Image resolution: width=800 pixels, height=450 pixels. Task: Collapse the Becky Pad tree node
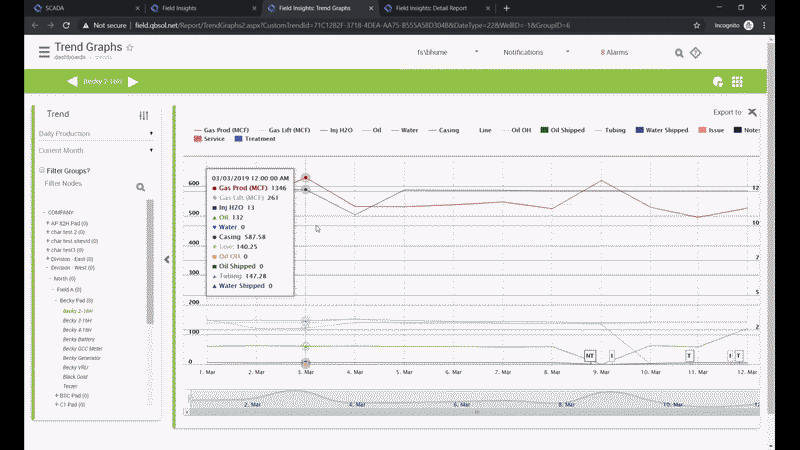click(57, 301)
